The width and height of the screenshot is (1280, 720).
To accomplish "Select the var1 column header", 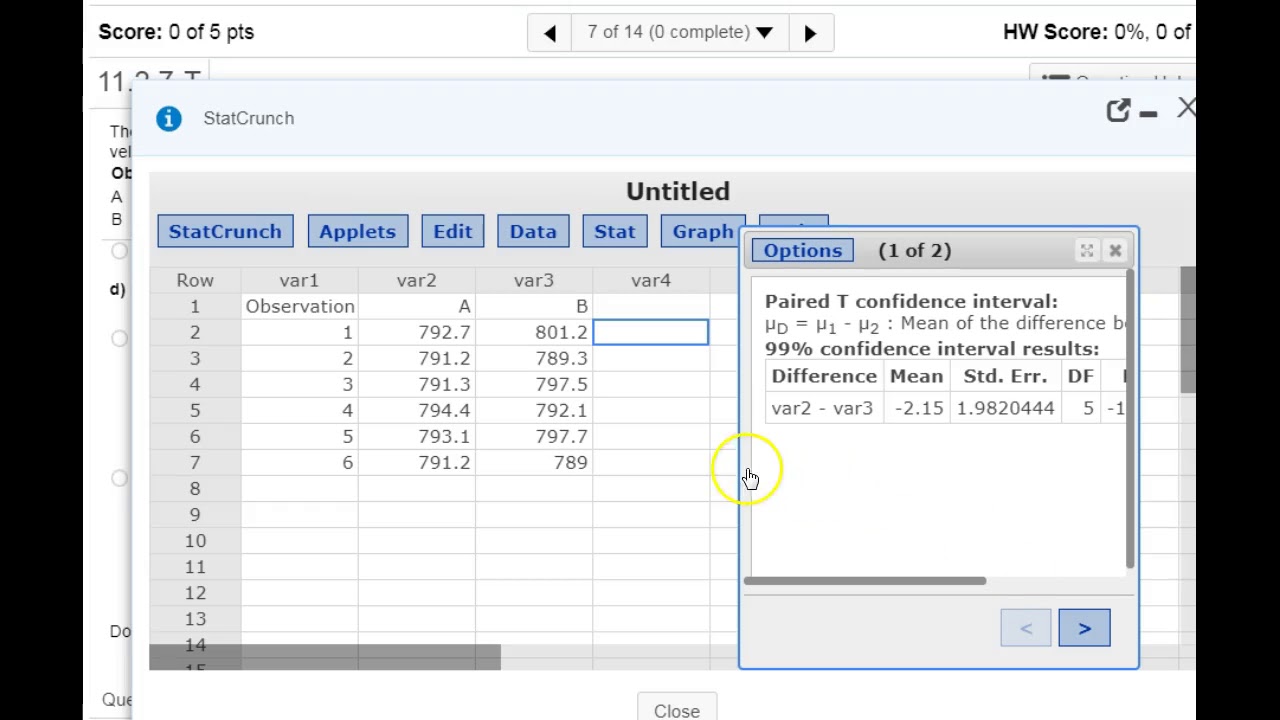I will click(x=299, y=280).
